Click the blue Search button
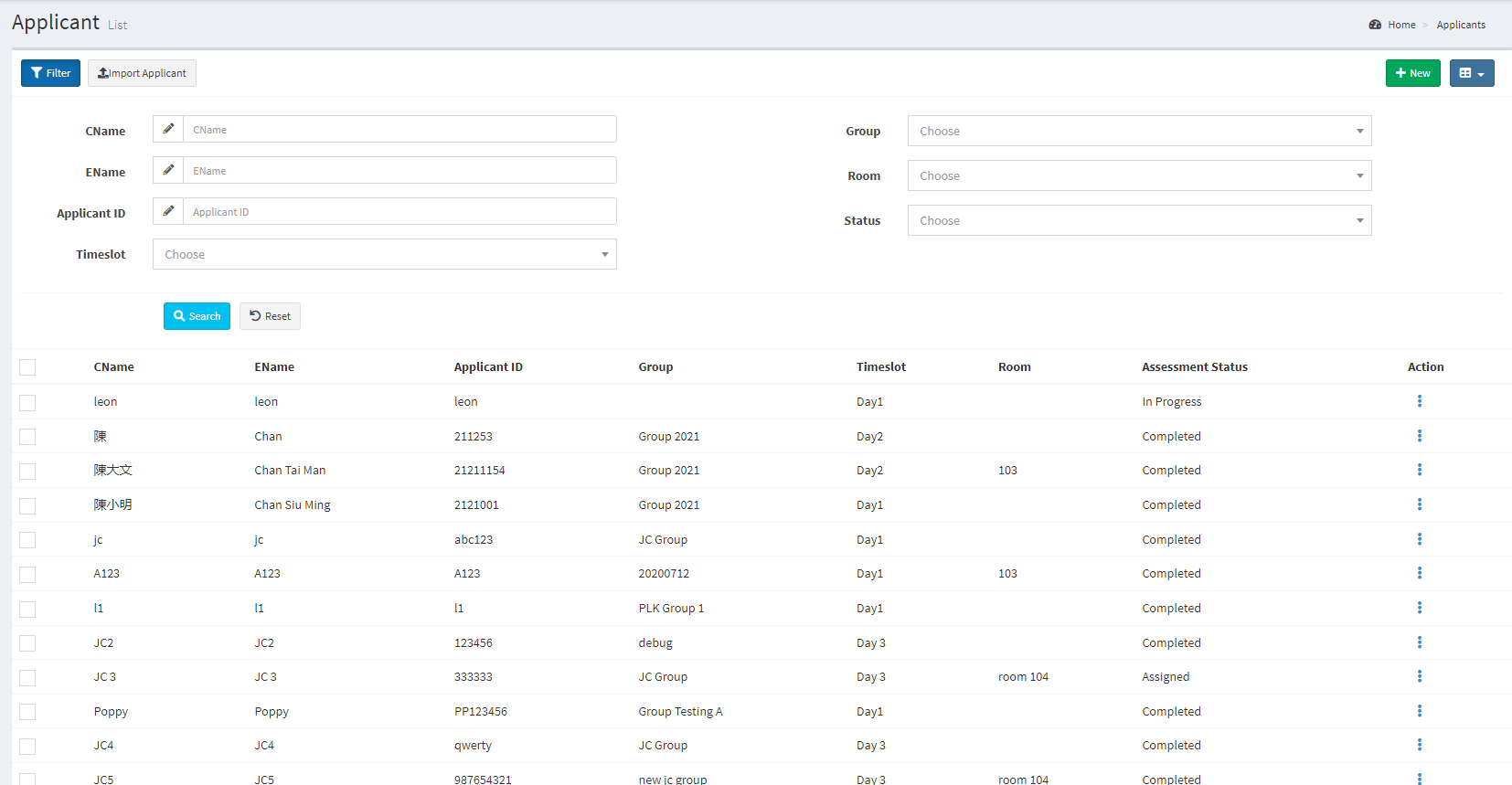 pos(197,316)
